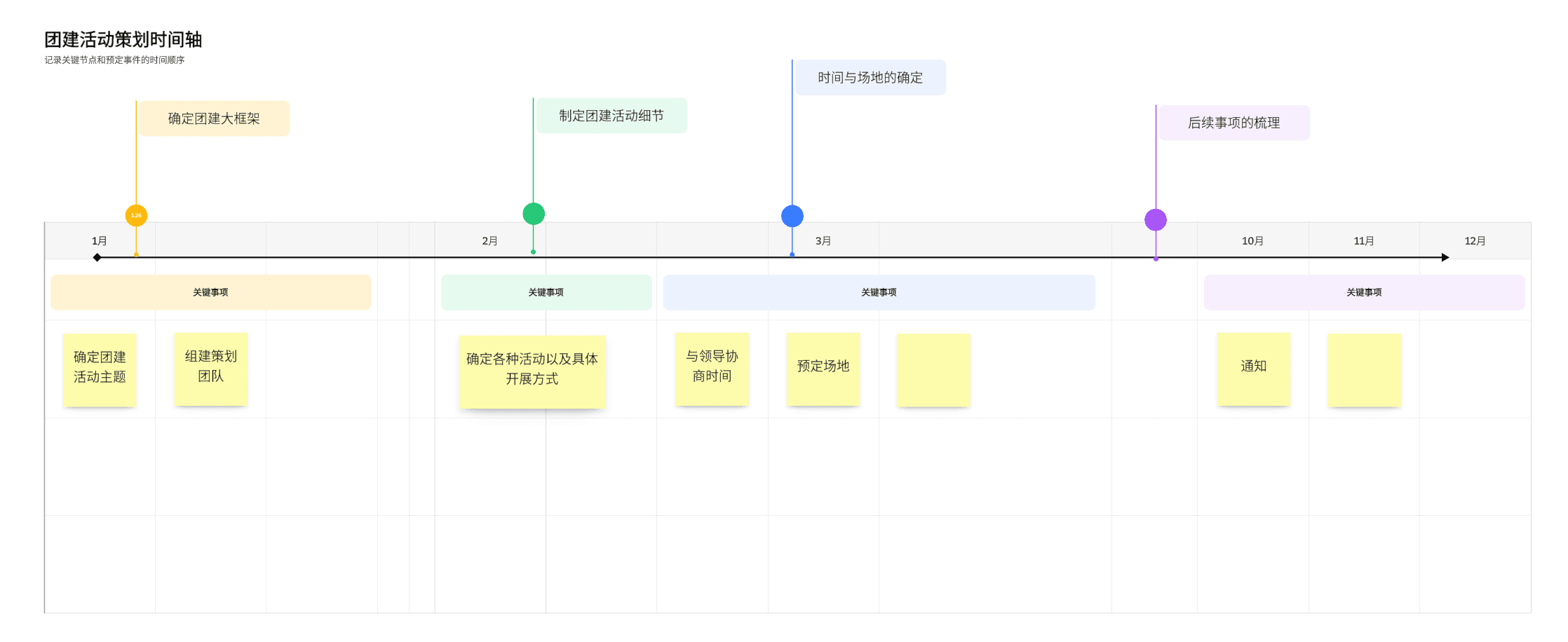Select the 后续事项的梳理 label
1568x642 pixels.
1234,123
